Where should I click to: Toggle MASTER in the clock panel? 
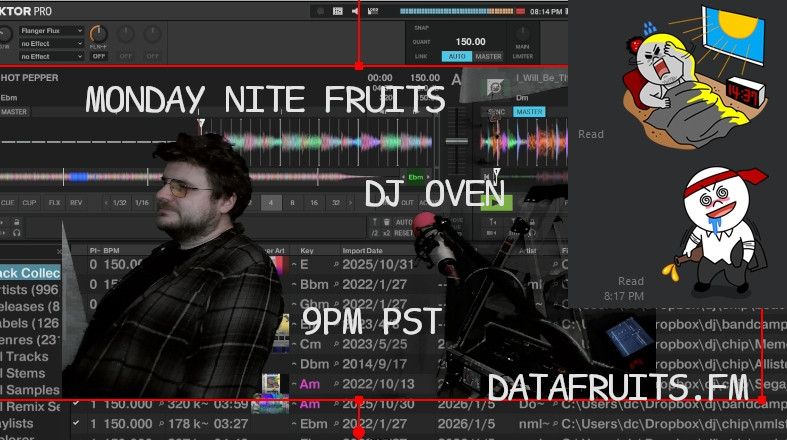488,56
